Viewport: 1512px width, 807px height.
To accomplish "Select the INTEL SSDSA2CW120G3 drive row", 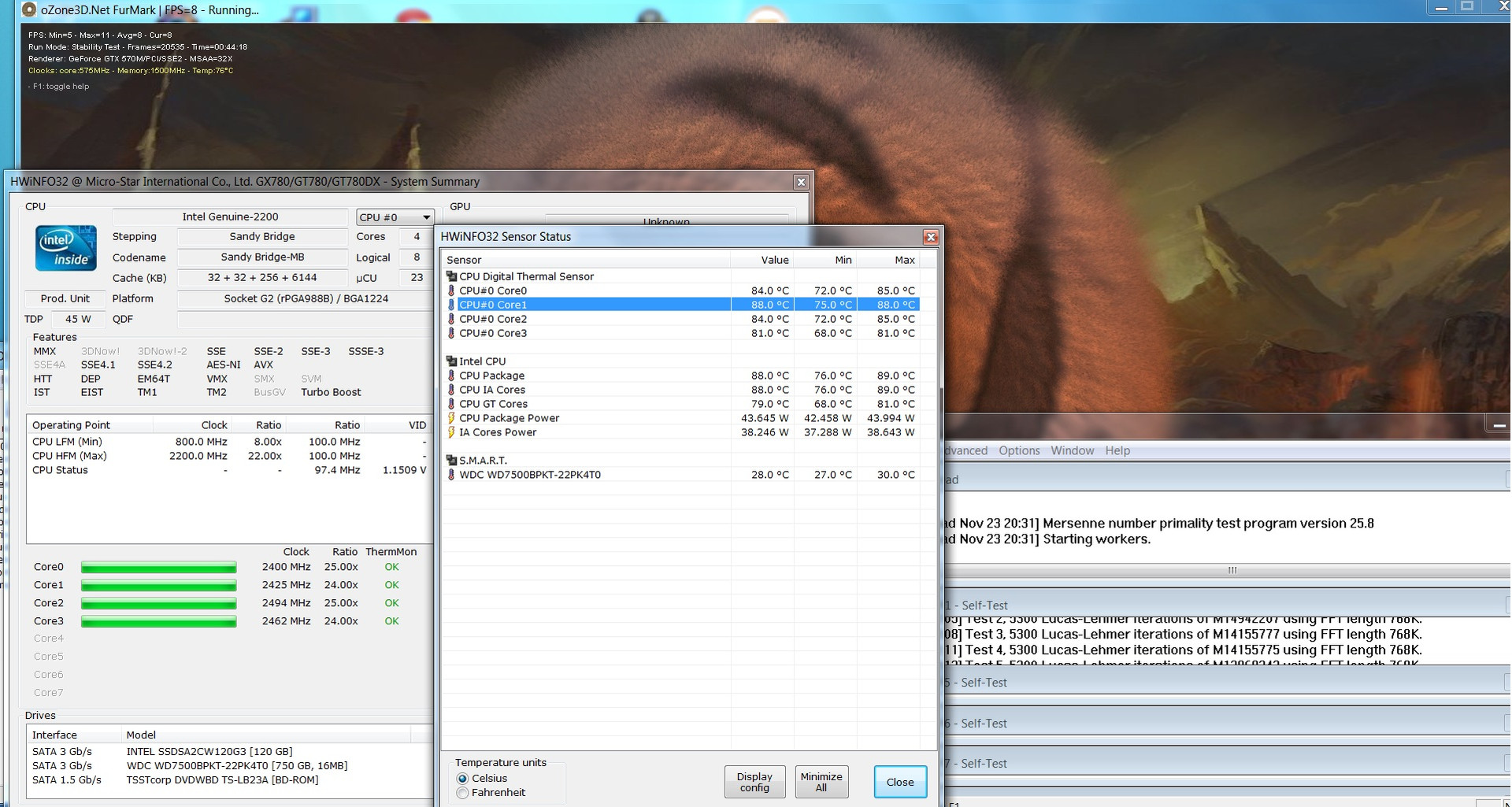I will click(x=228, y=751).
